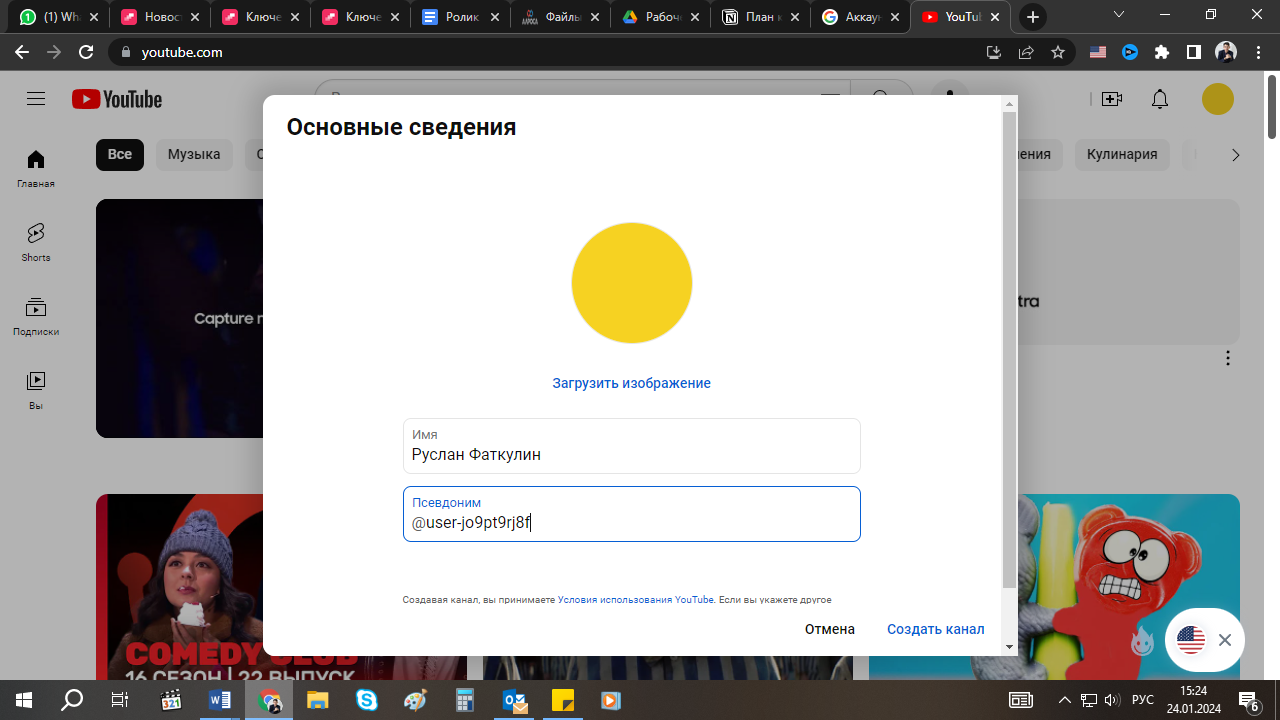Click the YouTube logo
The height and width of the screenshot is (720, 1280).
coord(117,99)
